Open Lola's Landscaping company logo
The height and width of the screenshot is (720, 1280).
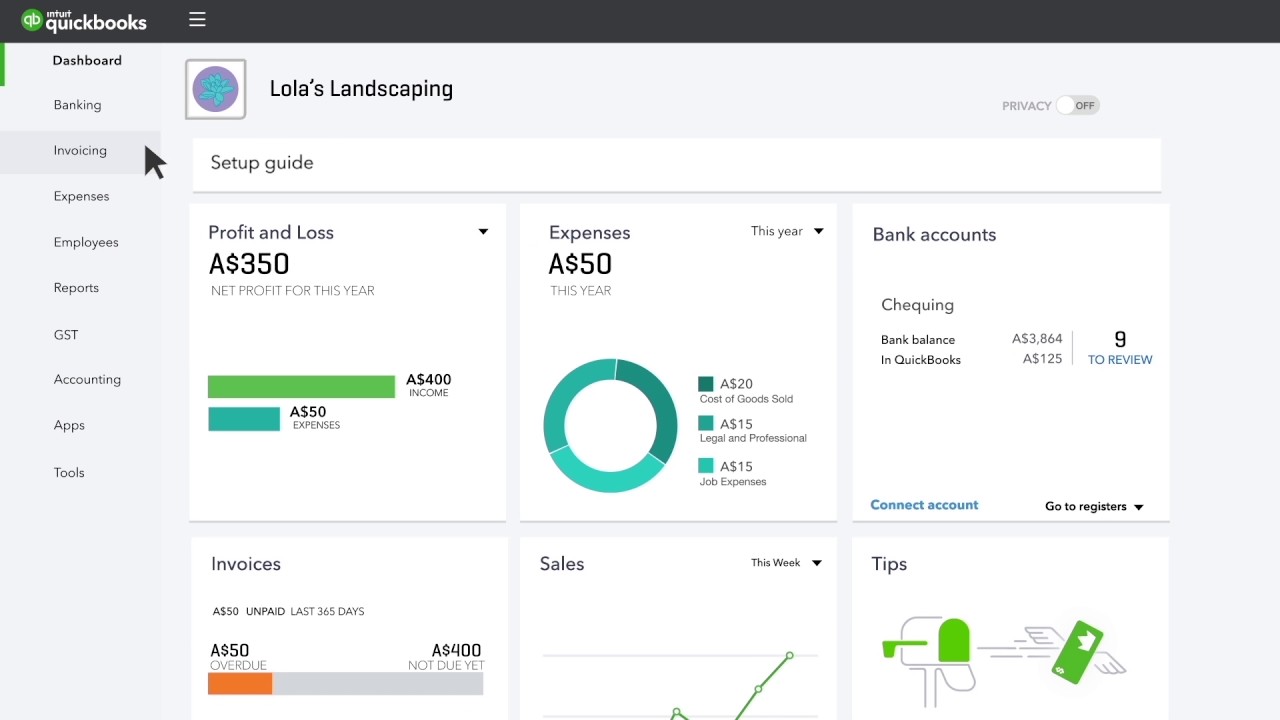(215, 89)
